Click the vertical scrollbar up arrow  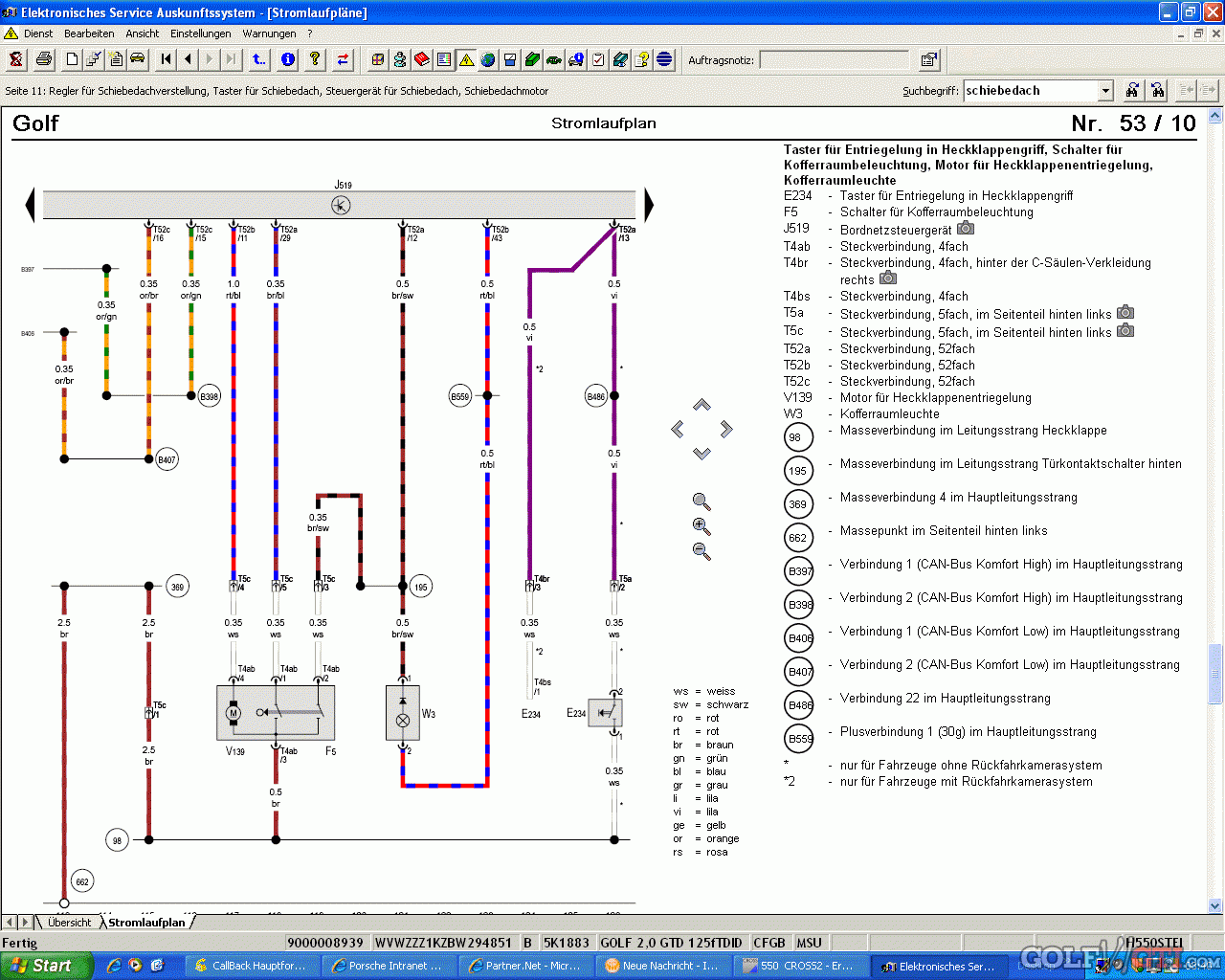tap(1215, 115)
